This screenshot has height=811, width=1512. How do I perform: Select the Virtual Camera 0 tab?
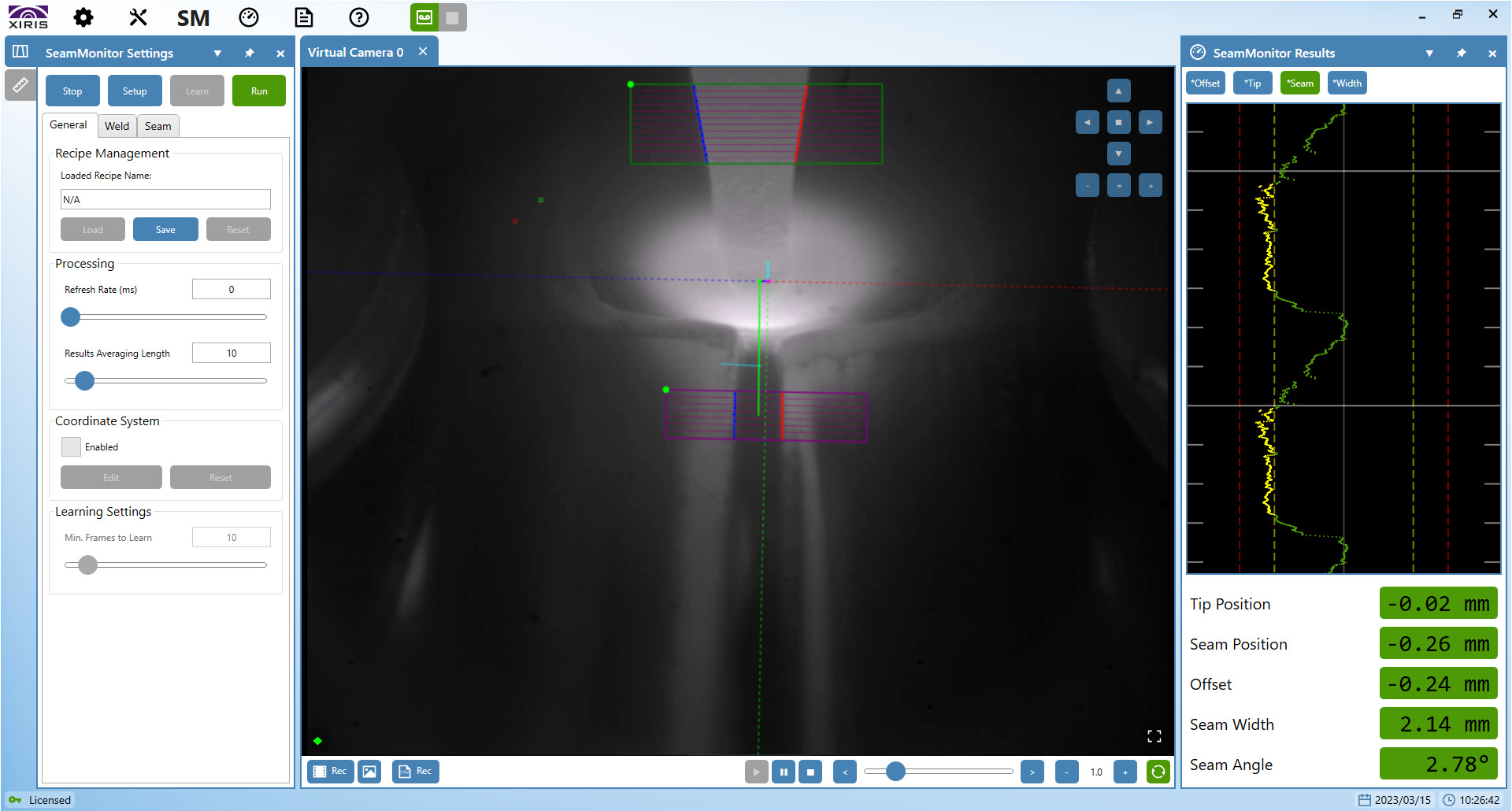[354, 51]
